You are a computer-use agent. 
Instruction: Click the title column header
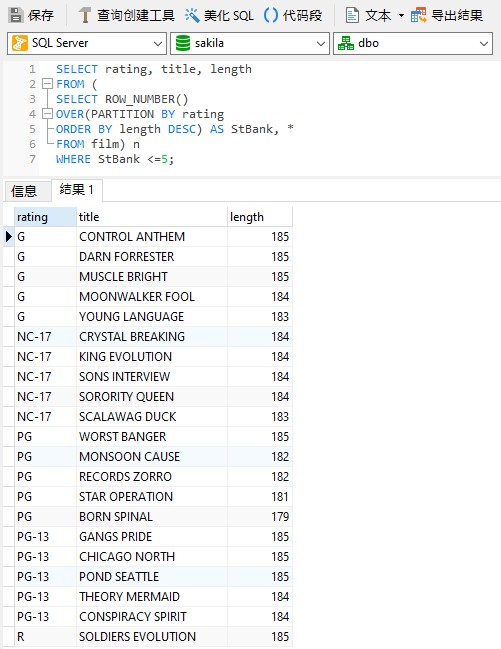click(152, 217)
